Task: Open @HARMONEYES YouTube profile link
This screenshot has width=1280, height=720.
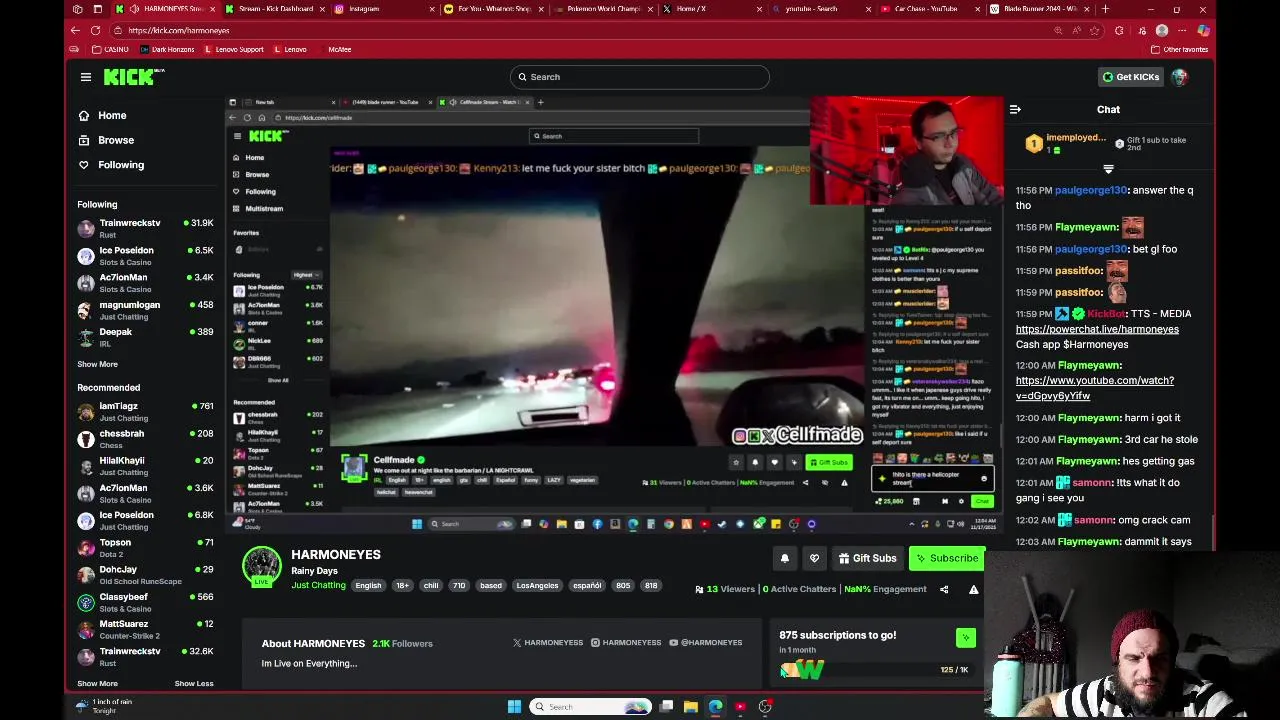Action: coord(706,642)
